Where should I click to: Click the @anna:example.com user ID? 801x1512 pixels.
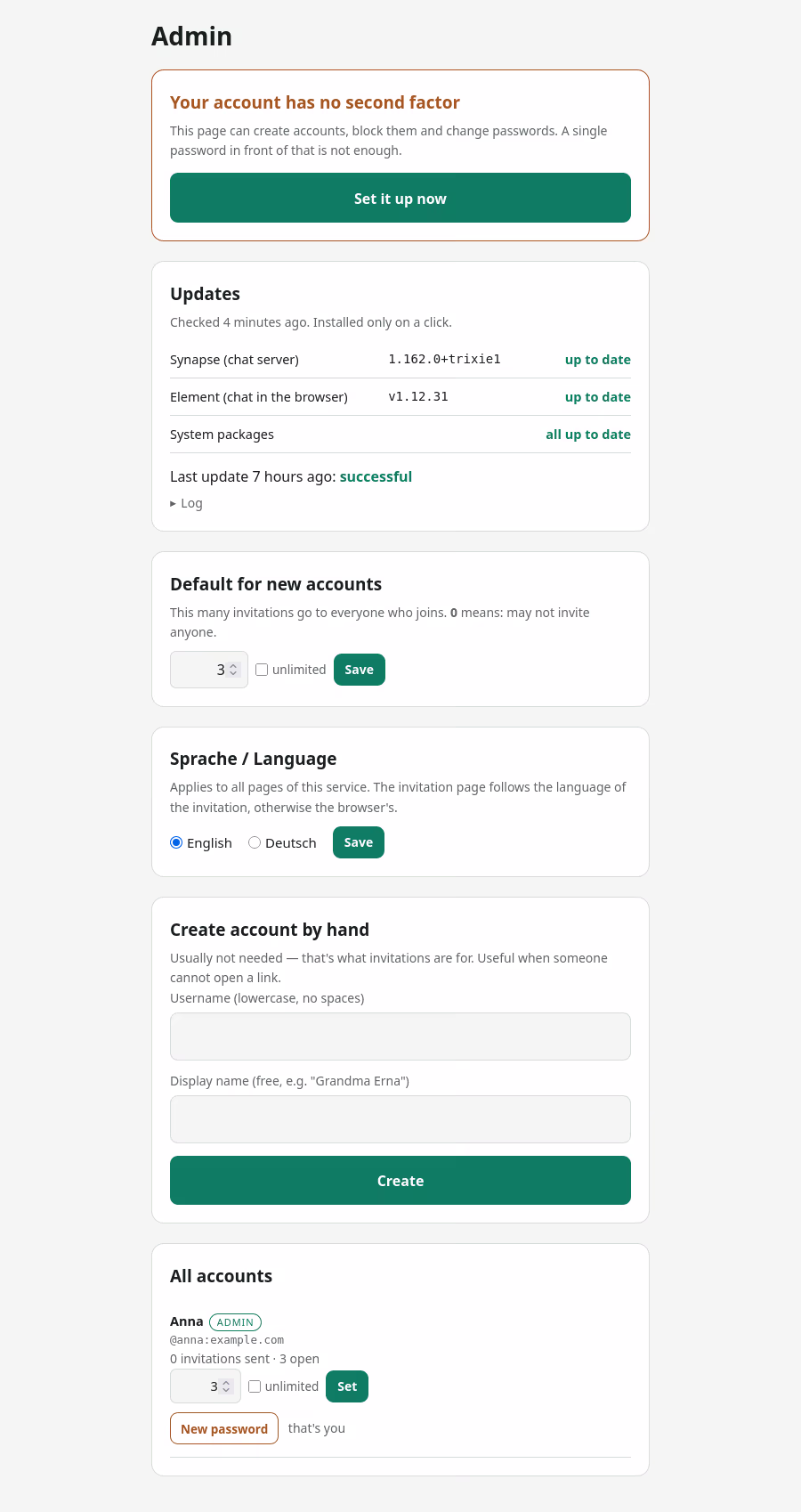[x=227, y=1340]
